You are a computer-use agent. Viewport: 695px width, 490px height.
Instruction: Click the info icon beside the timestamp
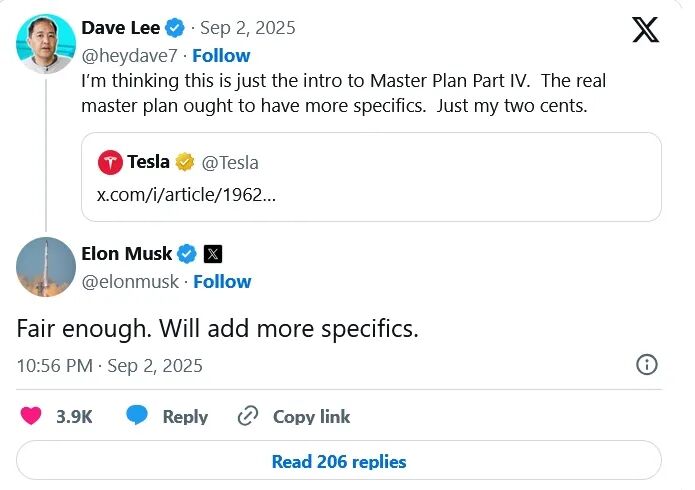647,365
